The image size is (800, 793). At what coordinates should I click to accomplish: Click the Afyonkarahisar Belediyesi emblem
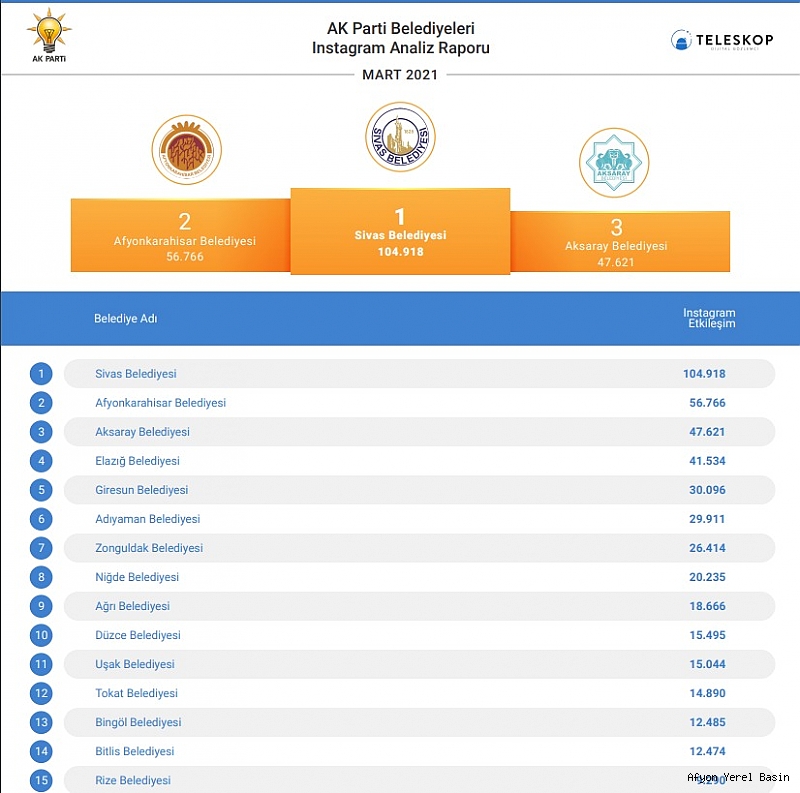click(x=186, y=150)
